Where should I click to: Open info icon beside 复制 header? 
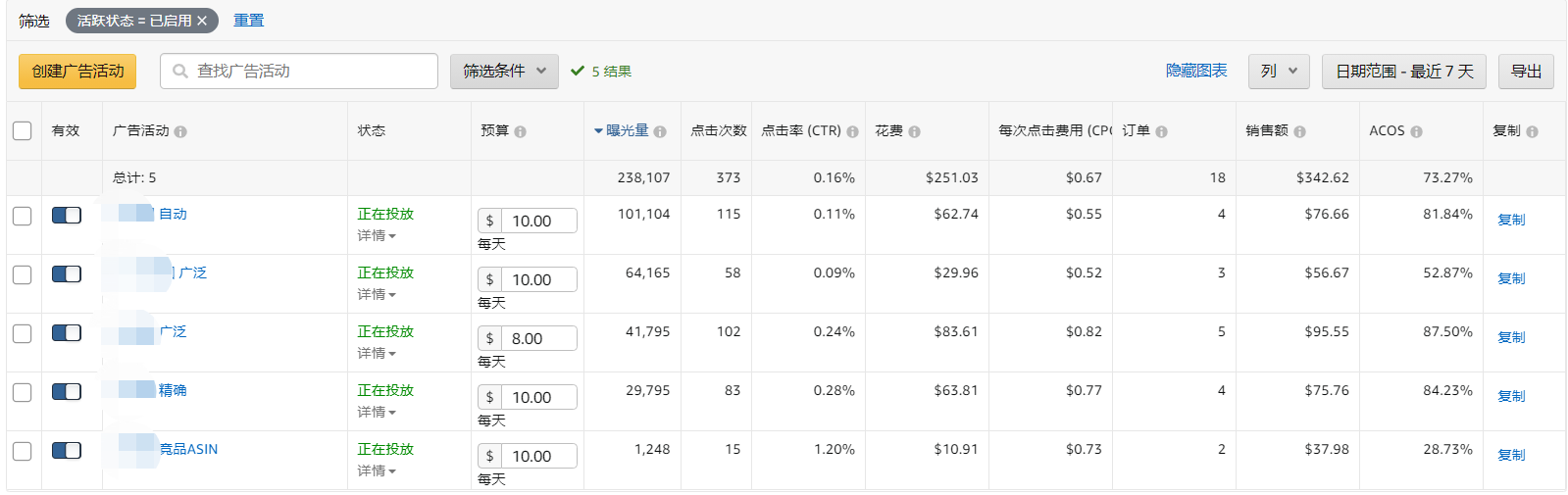[1532, 131]
